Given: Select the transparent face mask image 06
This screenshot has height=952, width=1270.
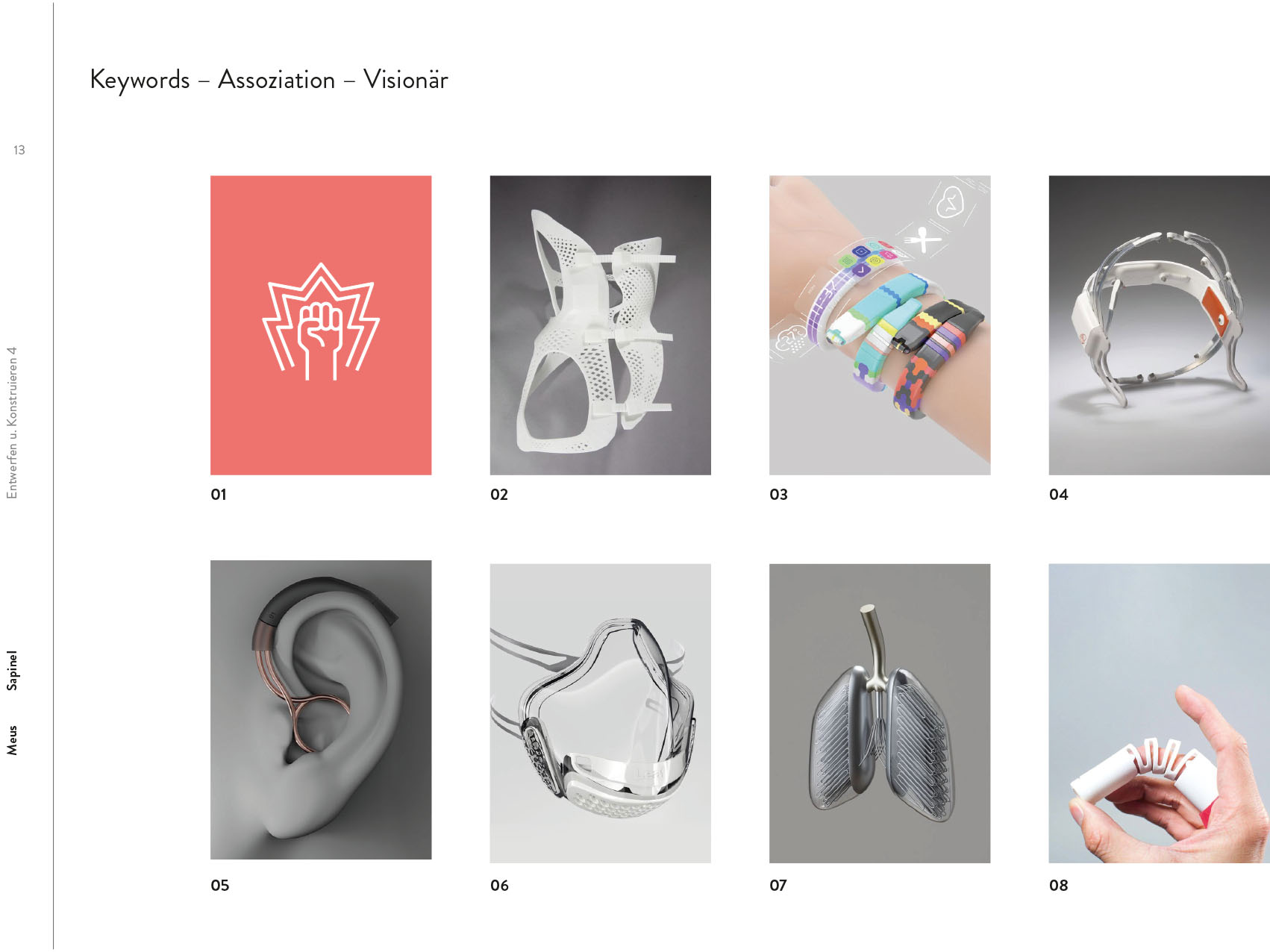Looking at the screenshot, I should pos(601,713).
